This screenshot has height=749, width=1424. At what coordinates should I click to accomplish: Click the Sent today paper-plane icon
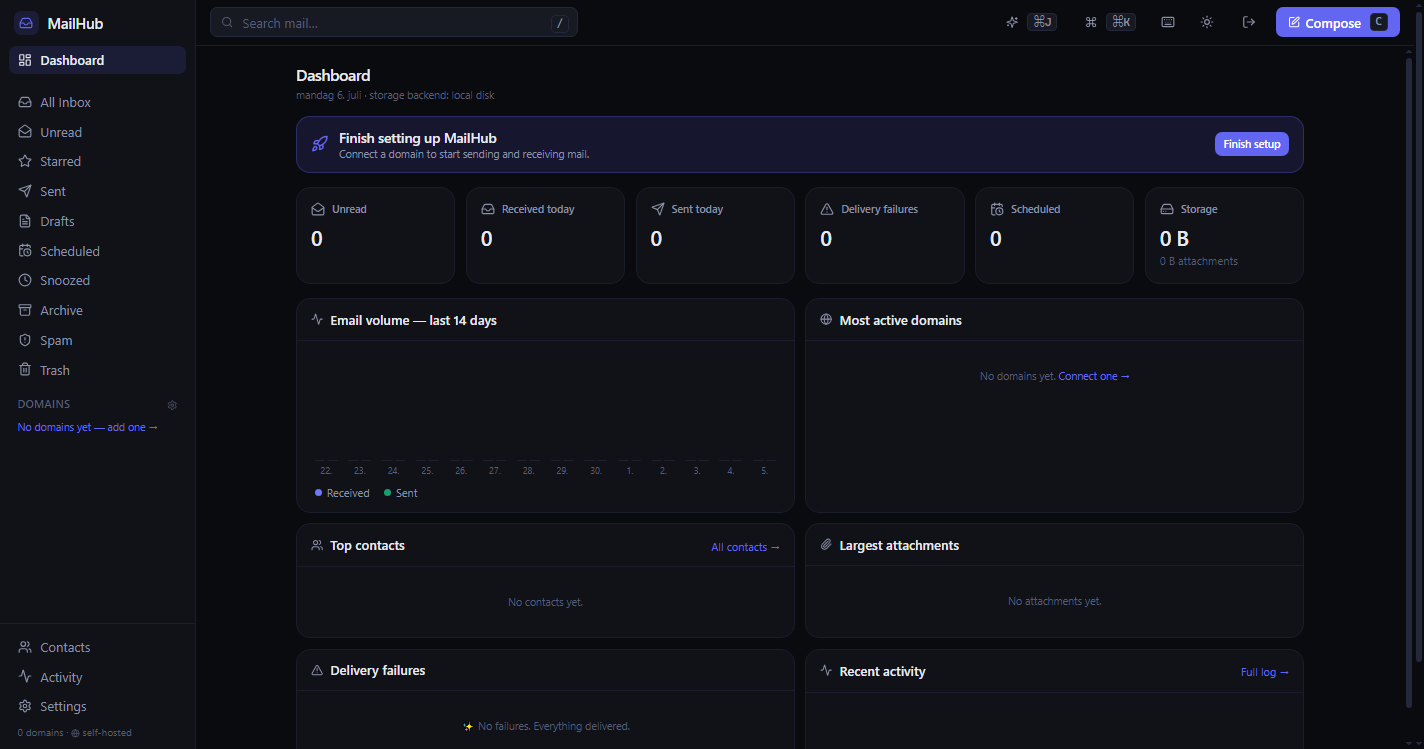click(x=658, y=209)
